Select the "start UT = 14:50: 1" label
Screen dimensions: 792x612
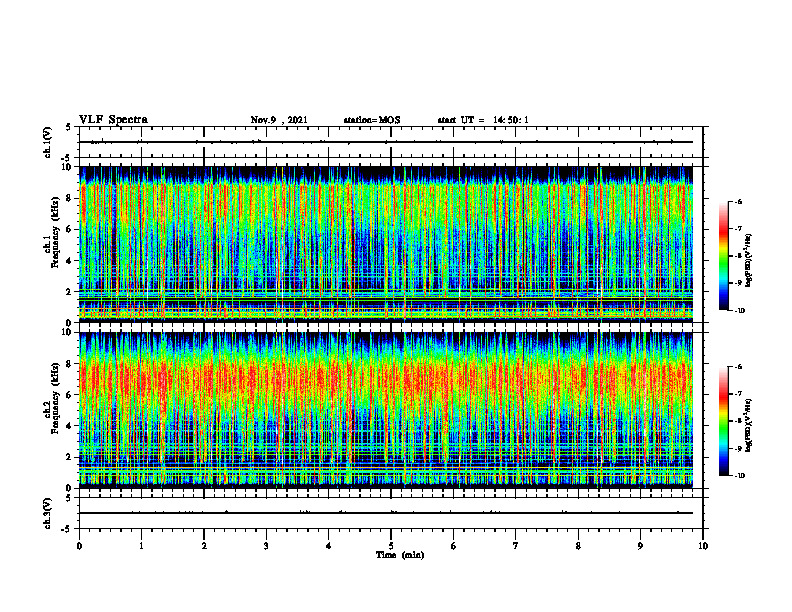pyautogui.click(x=483, y=120)
